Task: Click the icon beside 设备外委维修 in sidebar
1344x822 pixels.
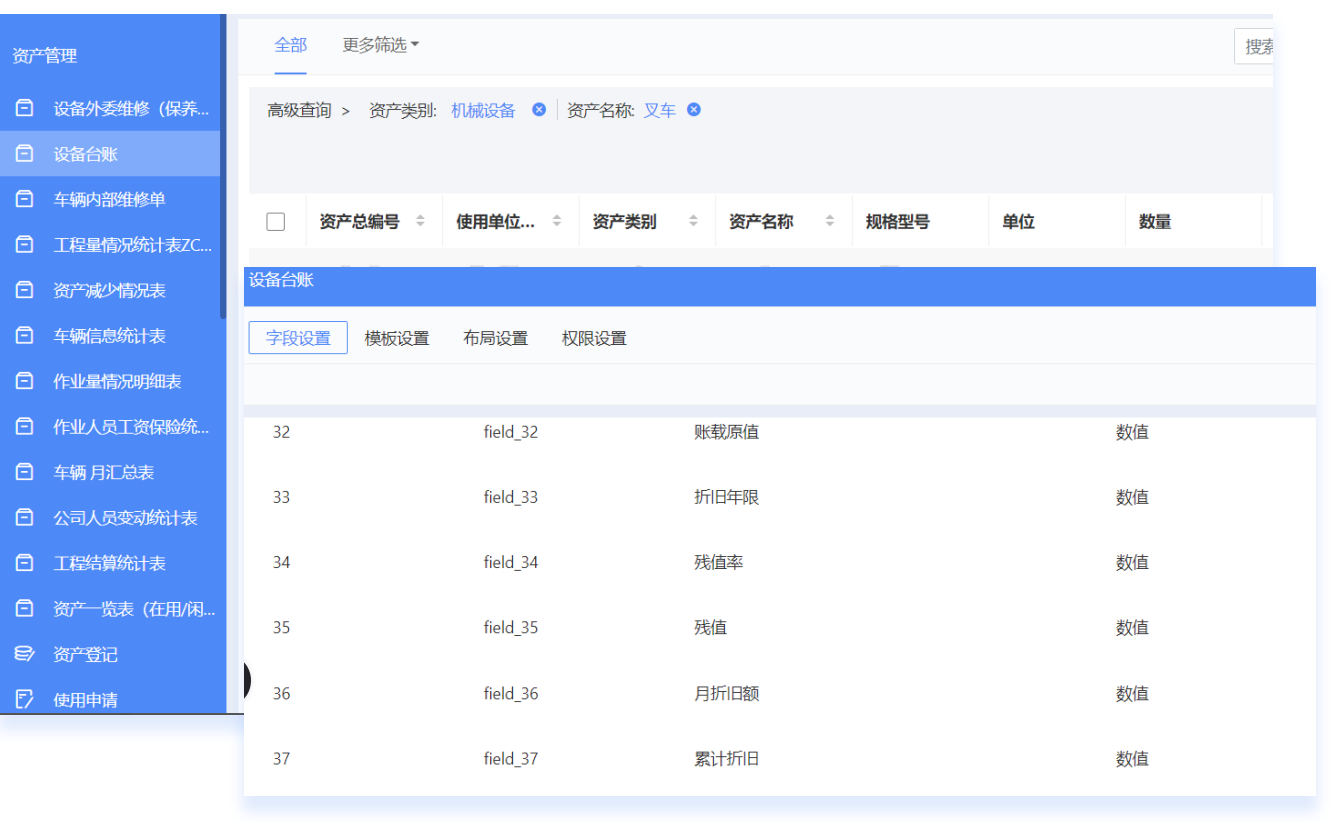Action: [25, 108]
